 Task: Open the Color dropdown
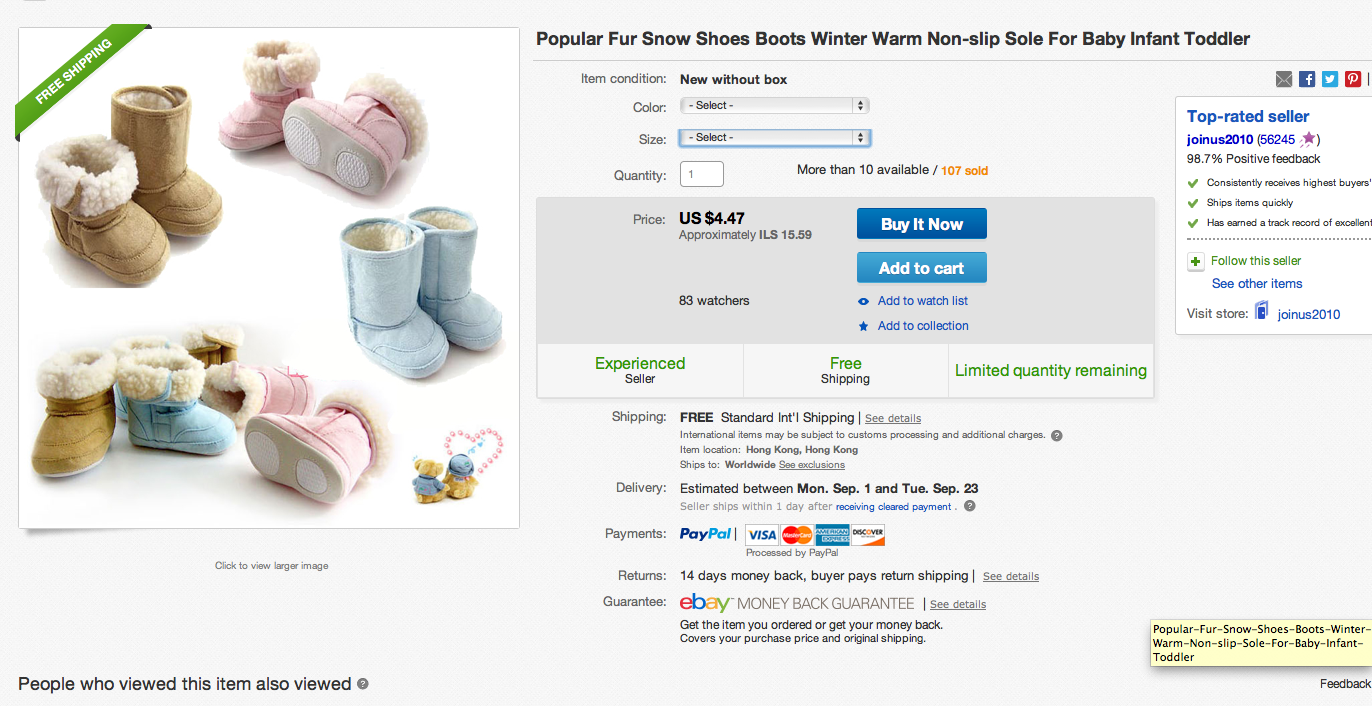(774, 105)
